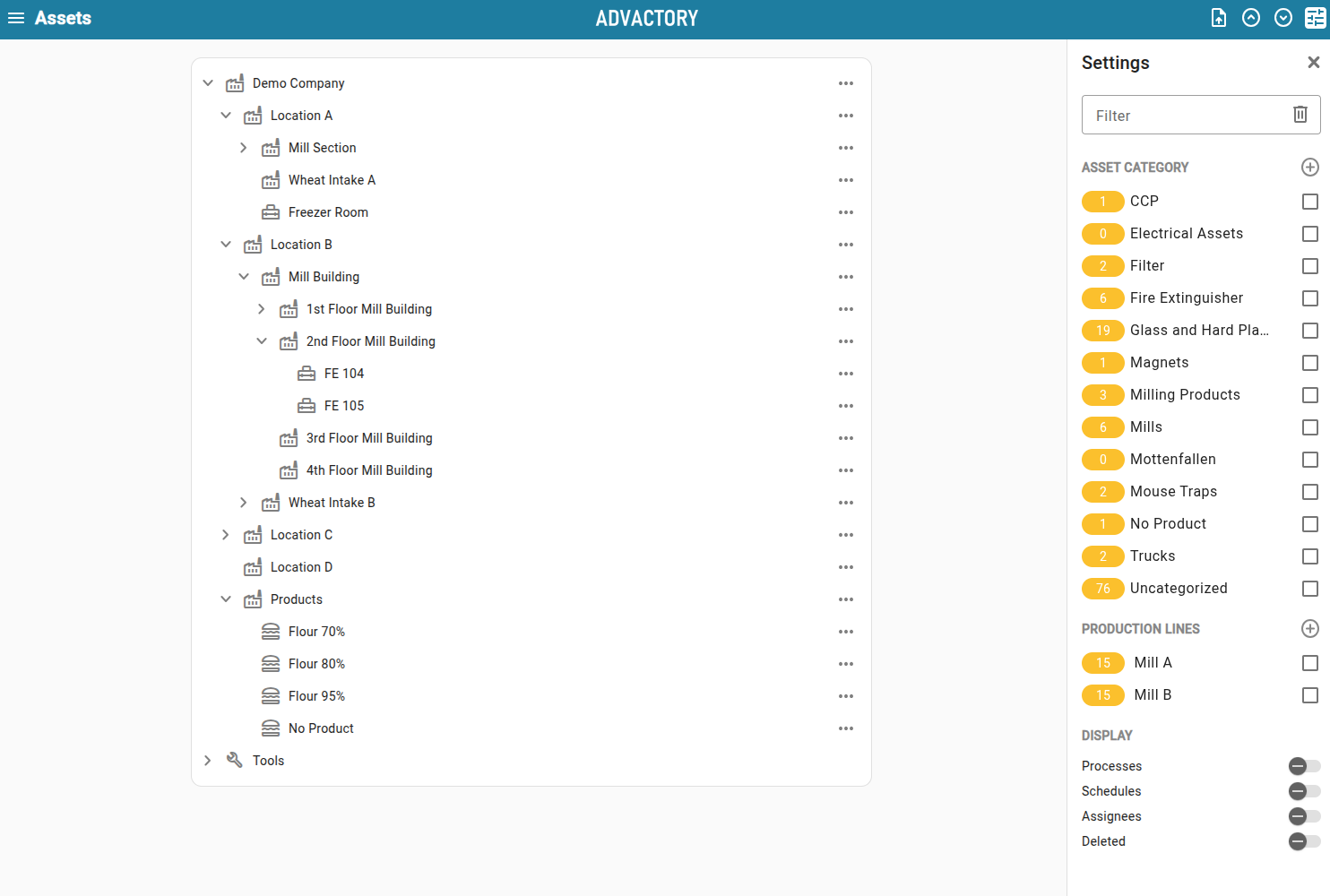Open the hamburger navigation menu
The width and height of the screenshot is (1330, 896).
coord(16,18)
